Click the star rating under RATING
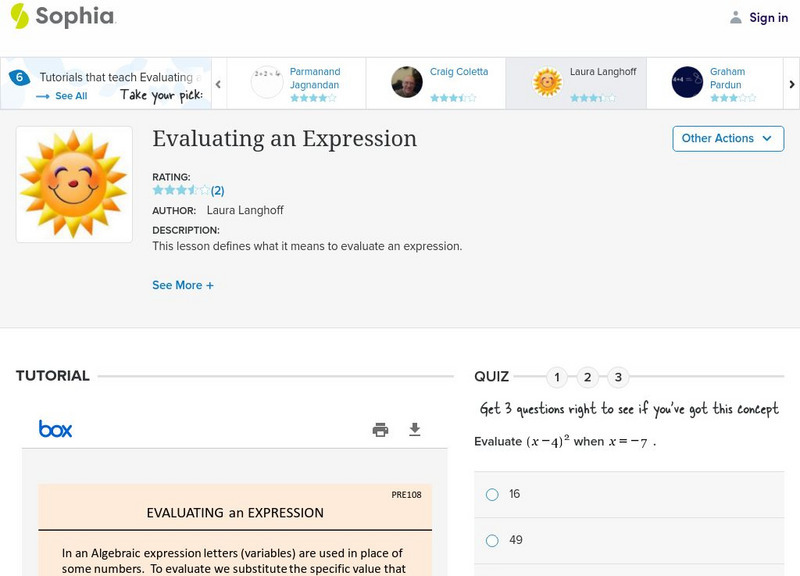The width and height of the screenshot is (800, 576). 181,190
